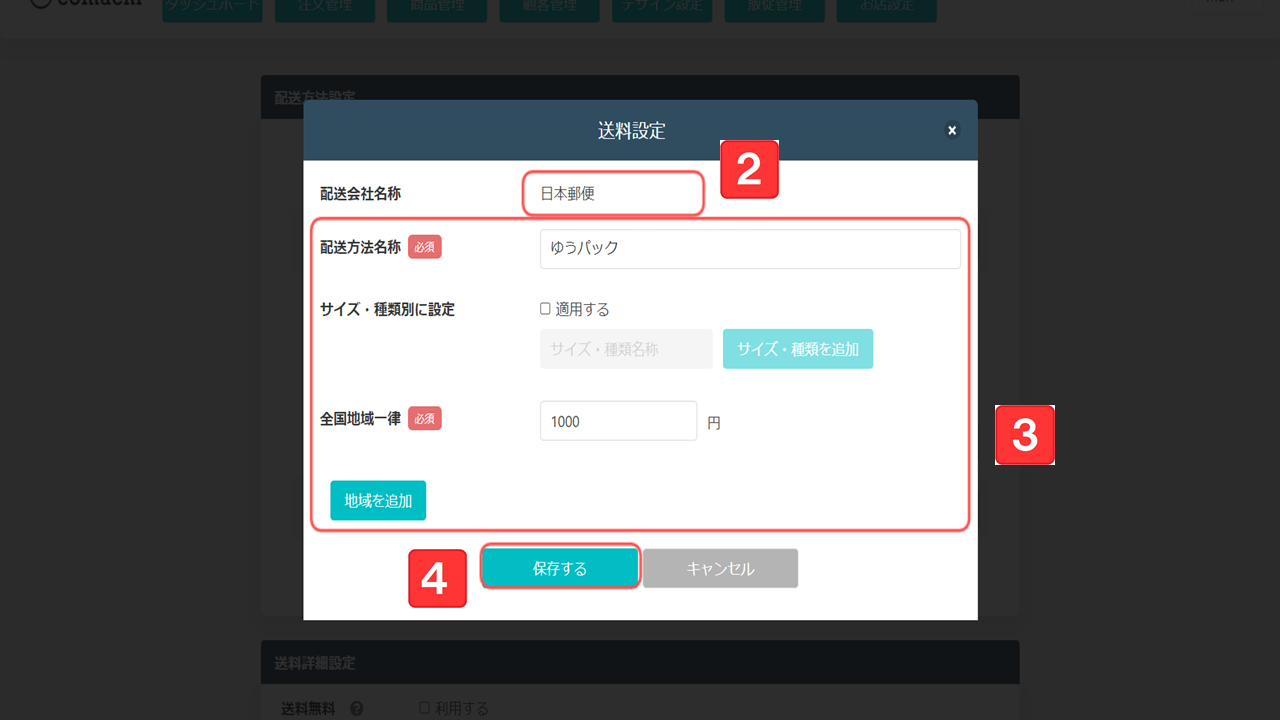
Task: Click the 配送会社名称 field showing 日本郵便
Action: (x=613, y=194)
